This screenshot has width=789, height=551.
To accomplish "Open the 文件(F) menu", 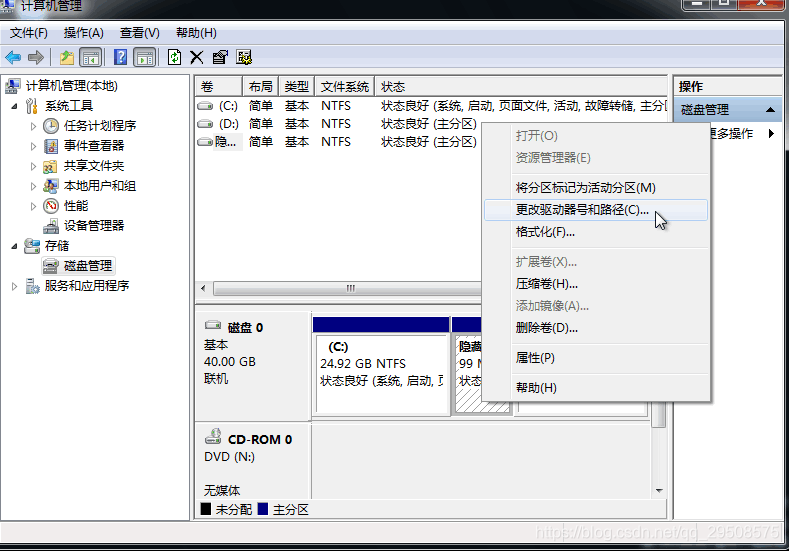I will coord(29,33).
